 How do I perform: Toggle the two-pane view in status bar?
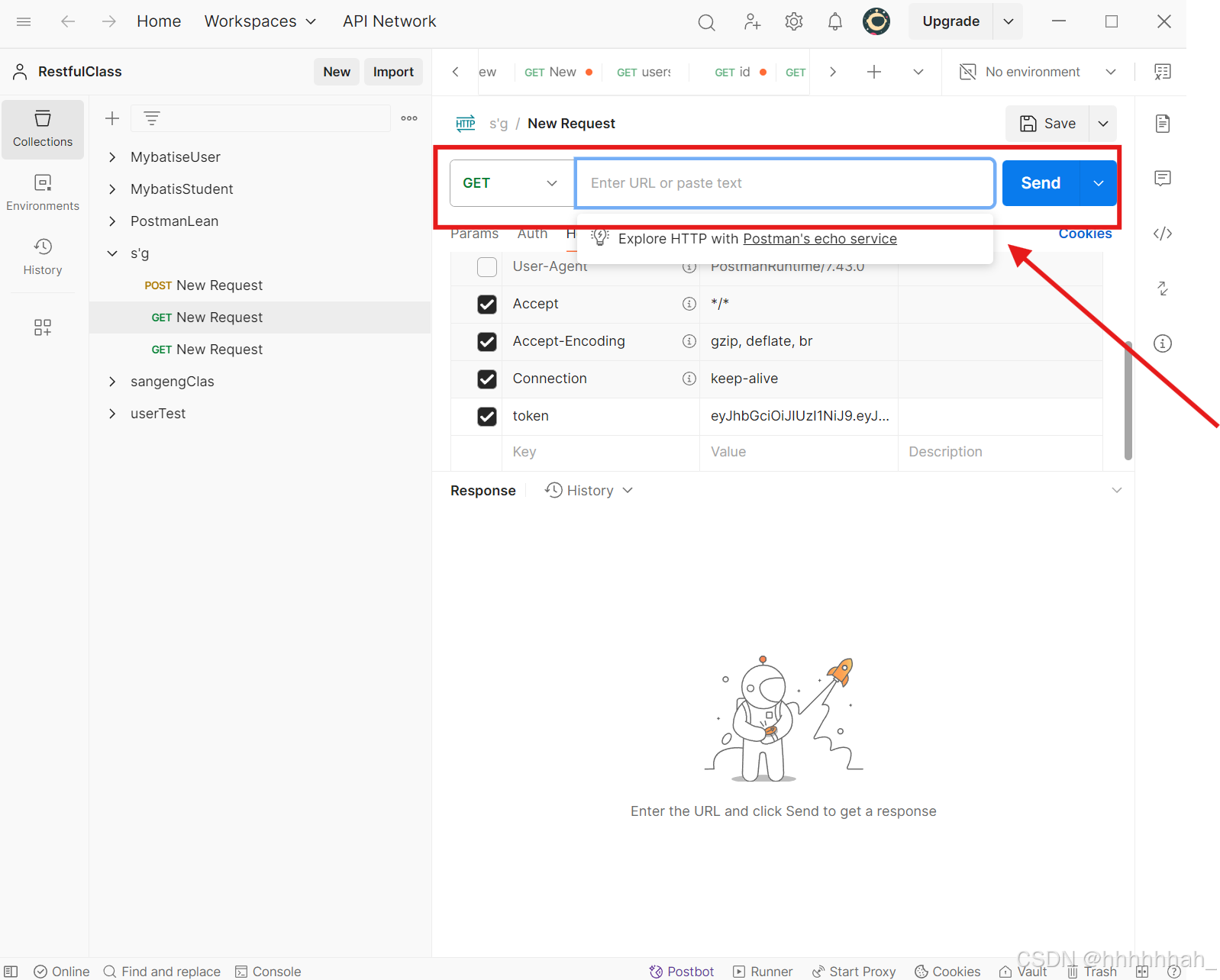pos(11,971)
